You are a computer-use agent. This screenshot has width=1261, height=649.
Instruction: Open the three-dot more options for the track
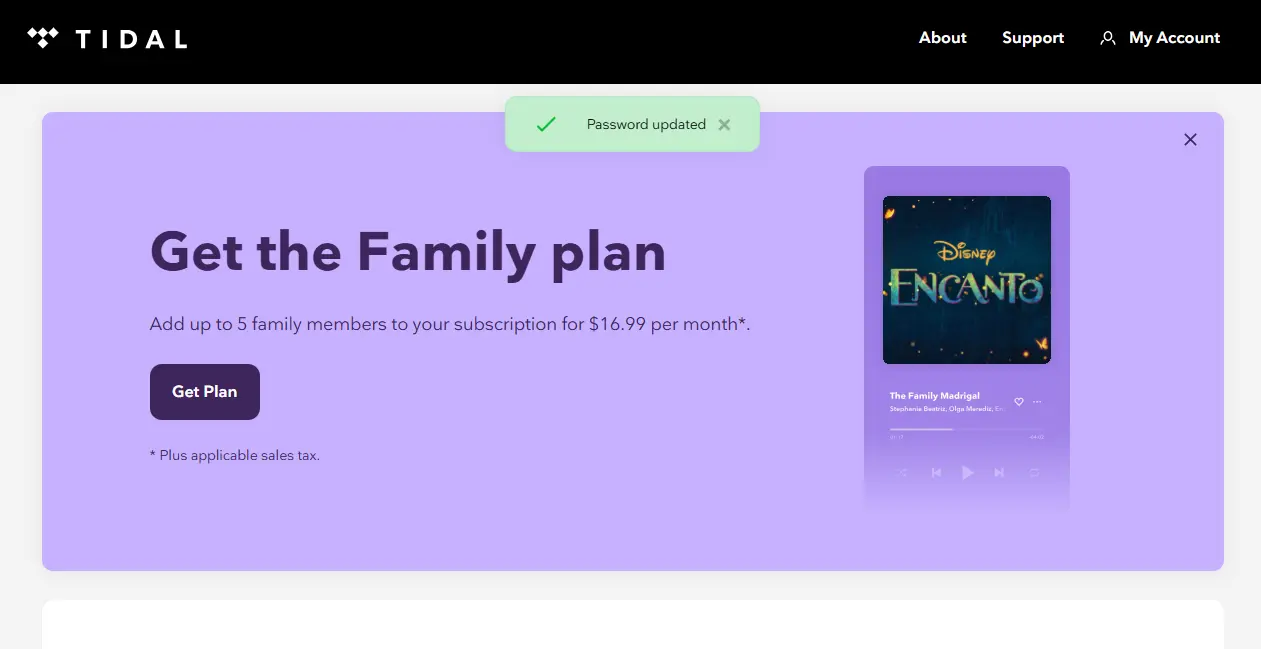tap(1037, 401)
